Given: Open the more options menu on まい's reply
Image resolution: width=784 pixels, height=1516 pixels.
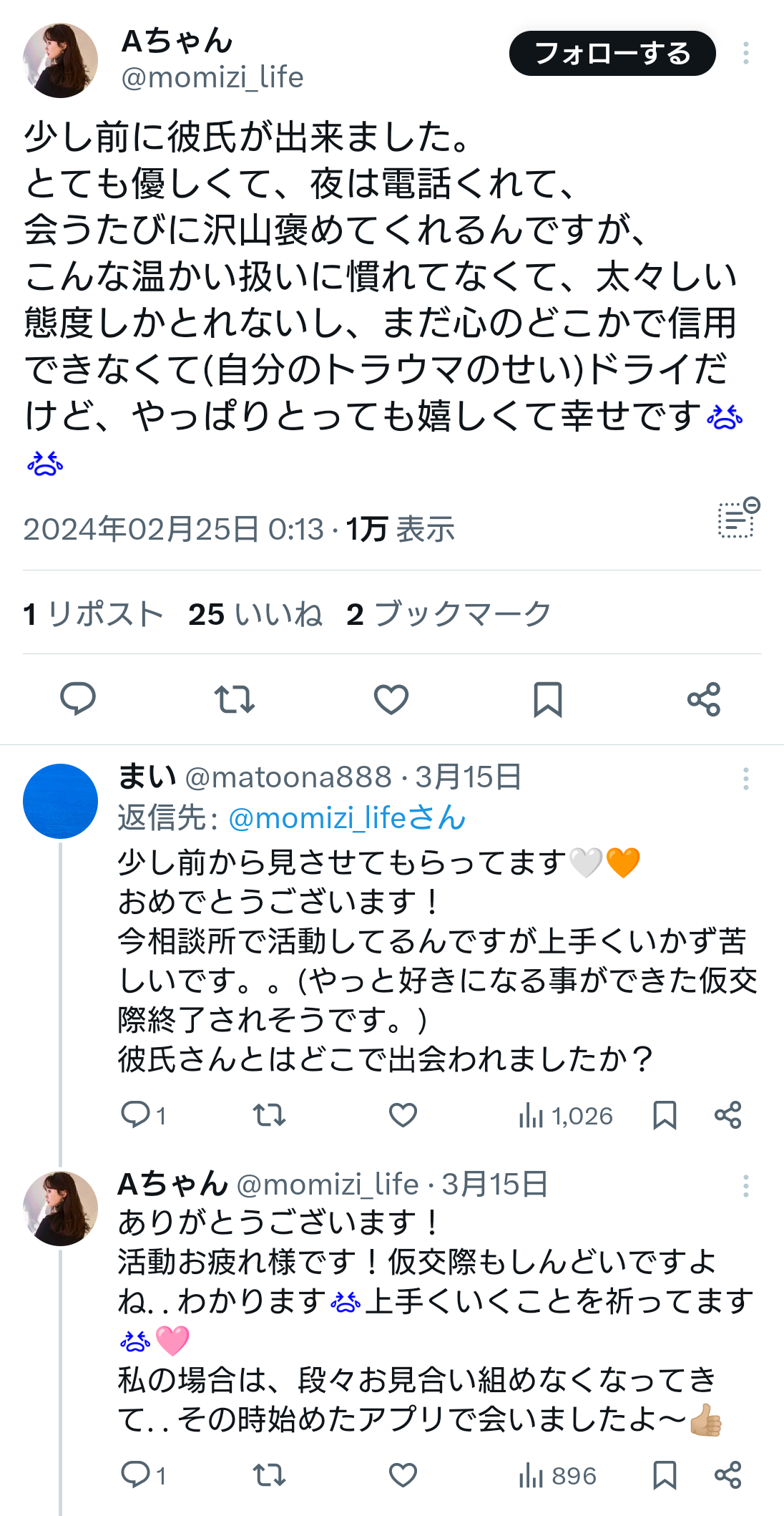Looking at the screenshot, I should (746, 779).
